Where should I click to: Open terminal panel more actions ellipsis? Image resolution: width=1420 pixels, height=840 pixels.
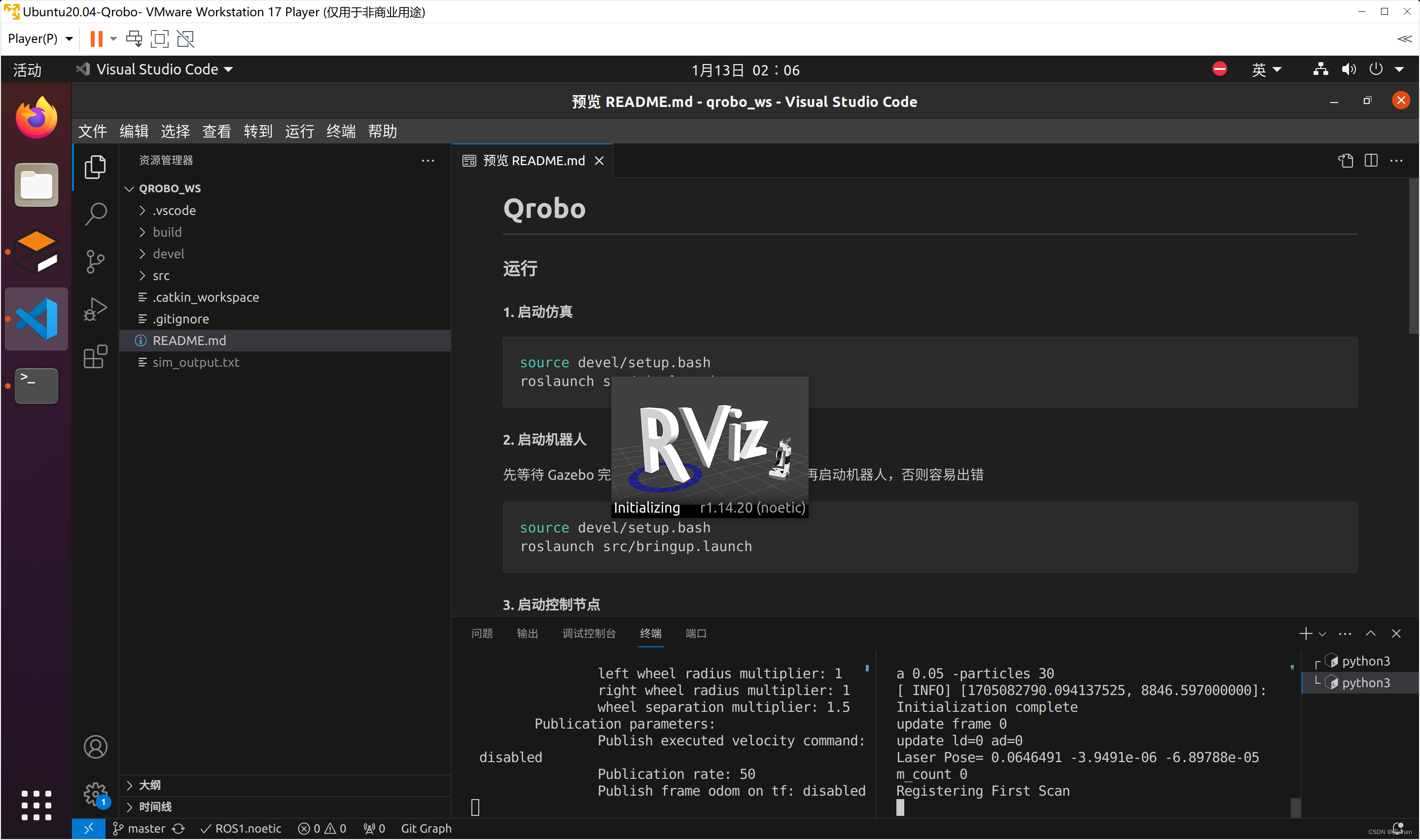coord(1345,633)
